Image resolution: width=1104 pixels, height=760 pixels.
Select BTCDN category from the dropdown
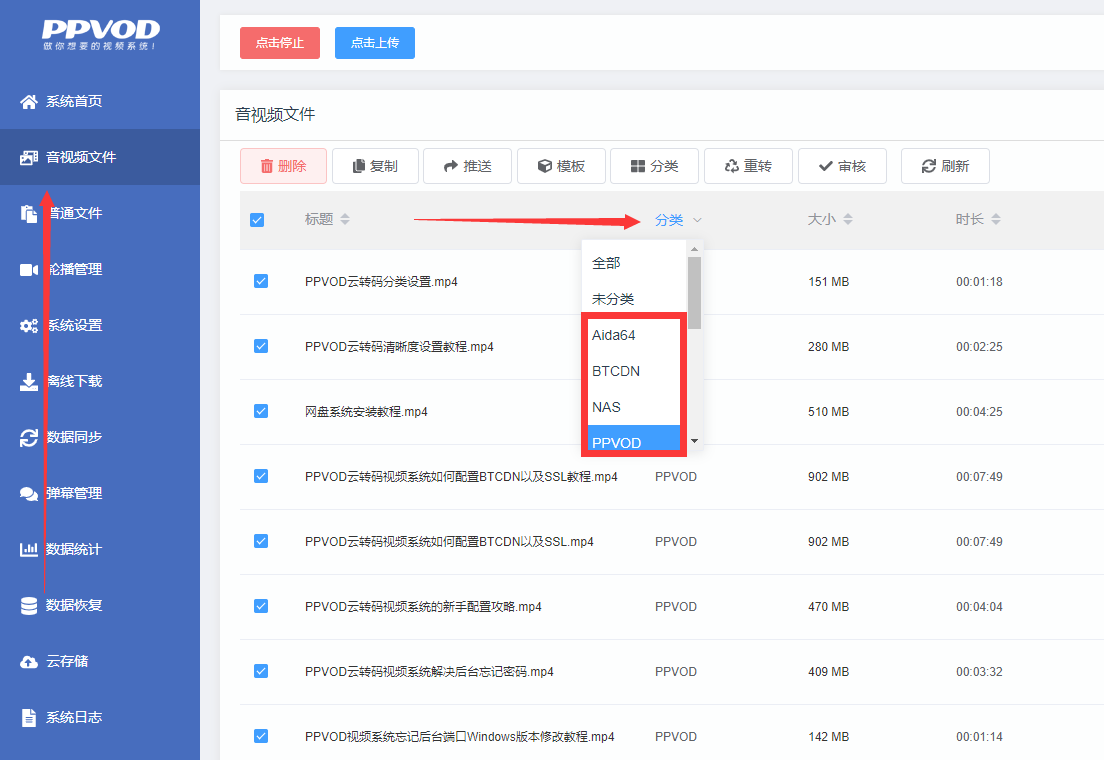click(634, 371)
